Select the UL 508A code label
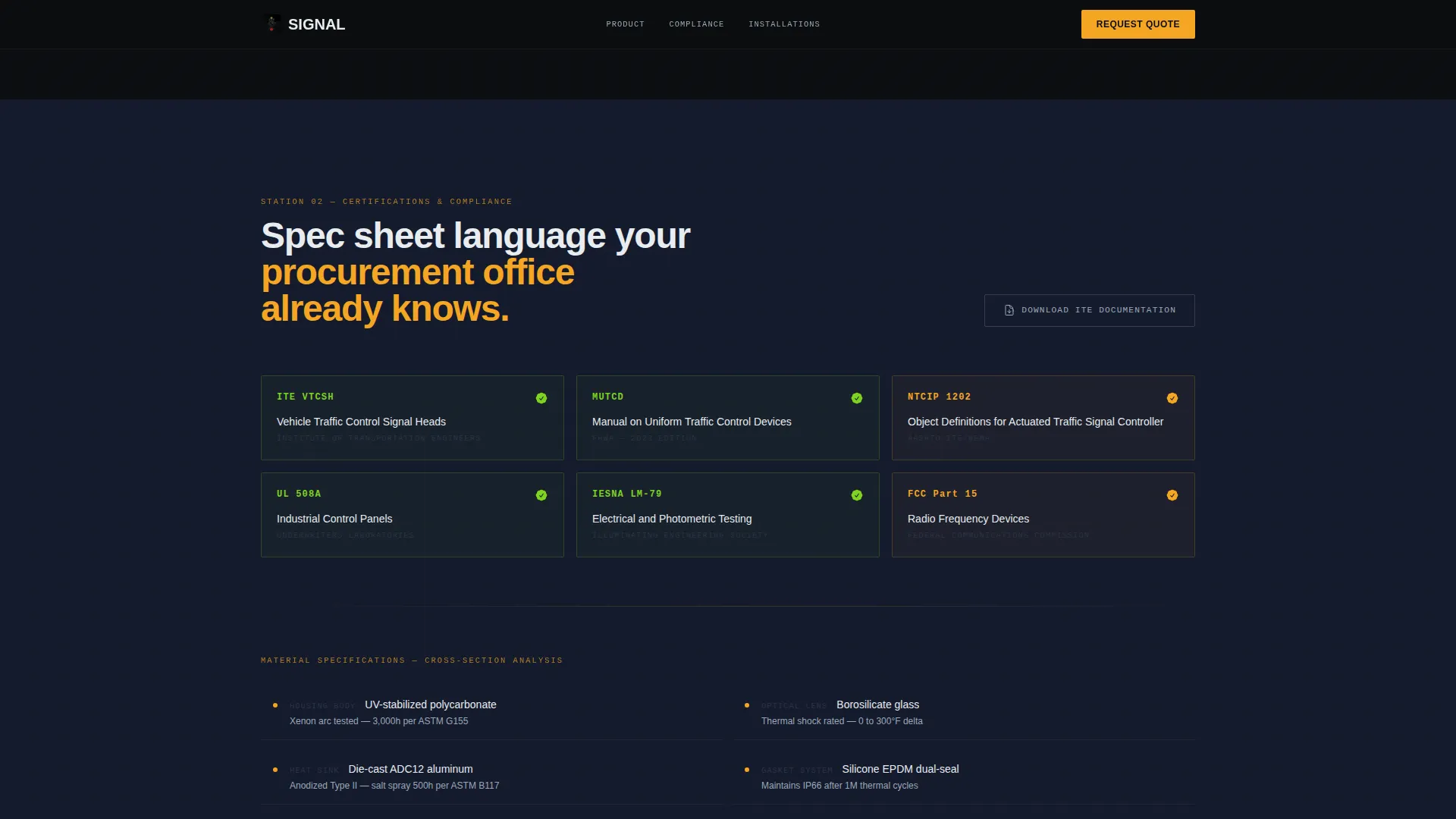Viewport: 1456px width, 819px height. point(299,494)
